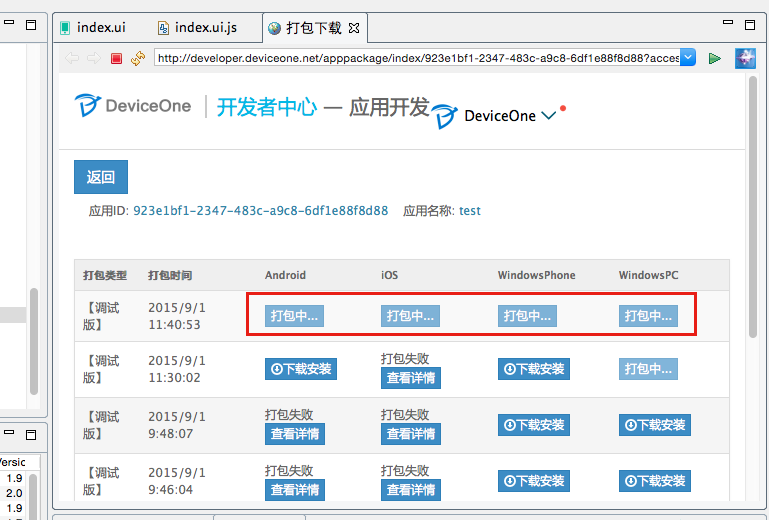769x520 pixels.
Task: Download WindowsPhone package from 9:48:07 row
Action: [x=534, y=425]
